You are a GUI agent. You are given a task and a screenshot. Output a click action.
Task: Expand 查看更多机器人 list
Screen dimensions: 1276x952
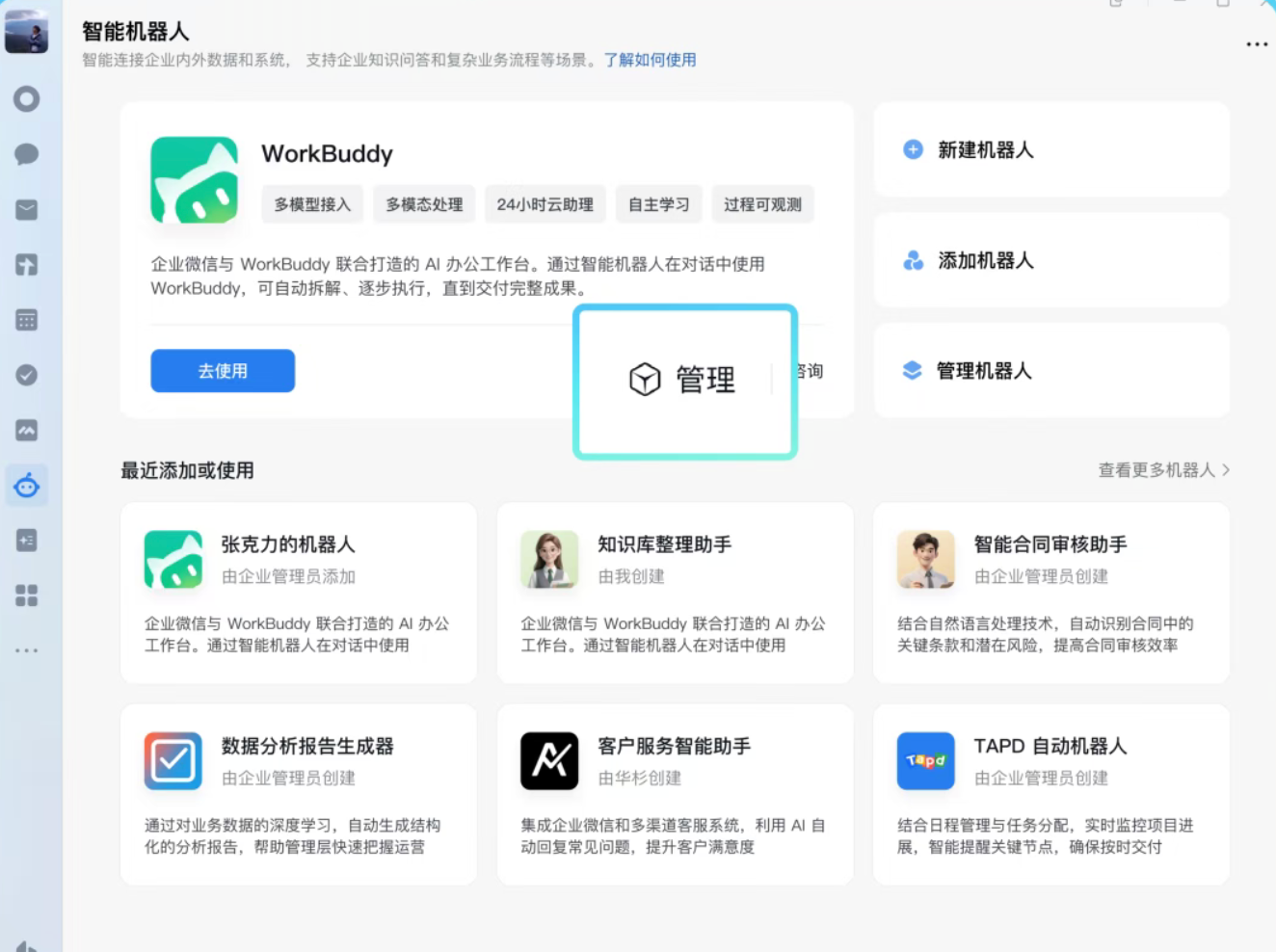tap(1164, 470)
